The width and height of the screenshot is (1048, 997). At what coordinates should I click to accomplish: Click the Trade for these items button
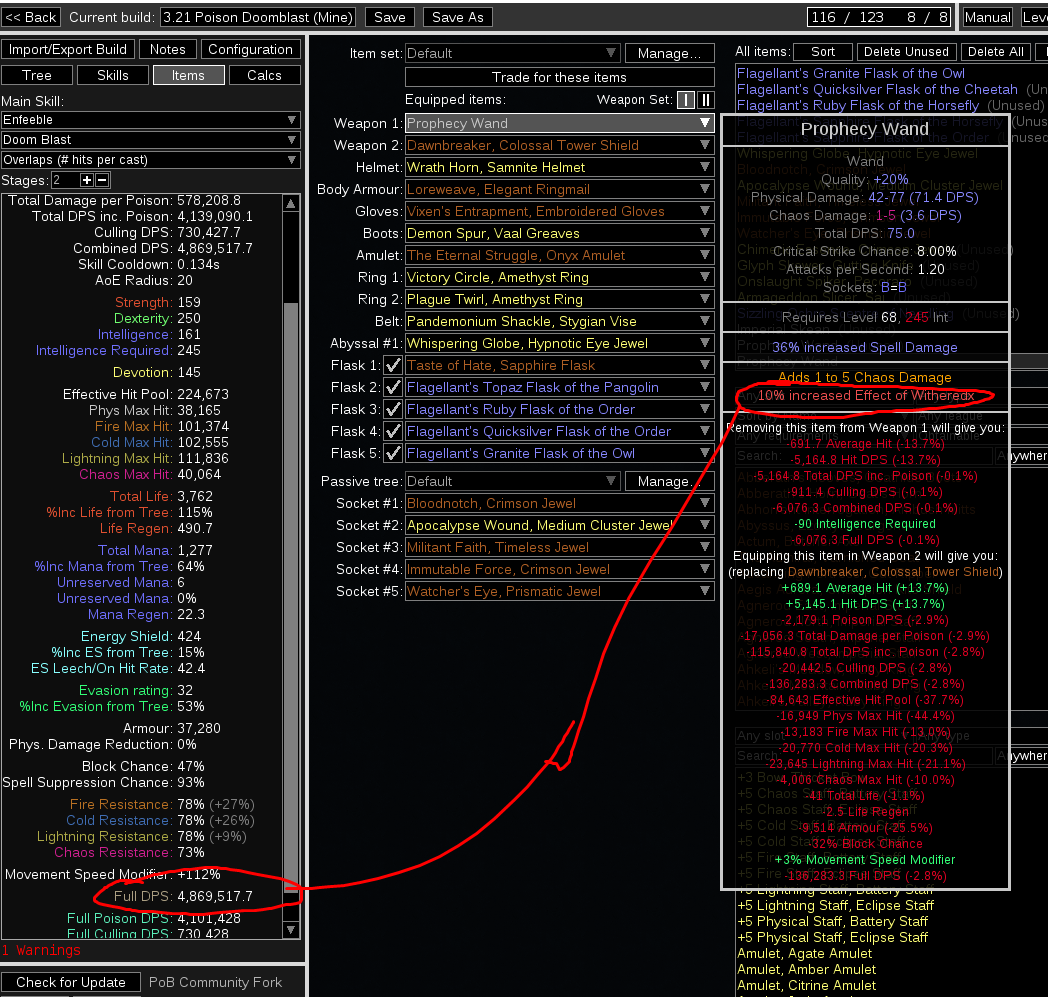pyautogui.click(x=559, y=76)
